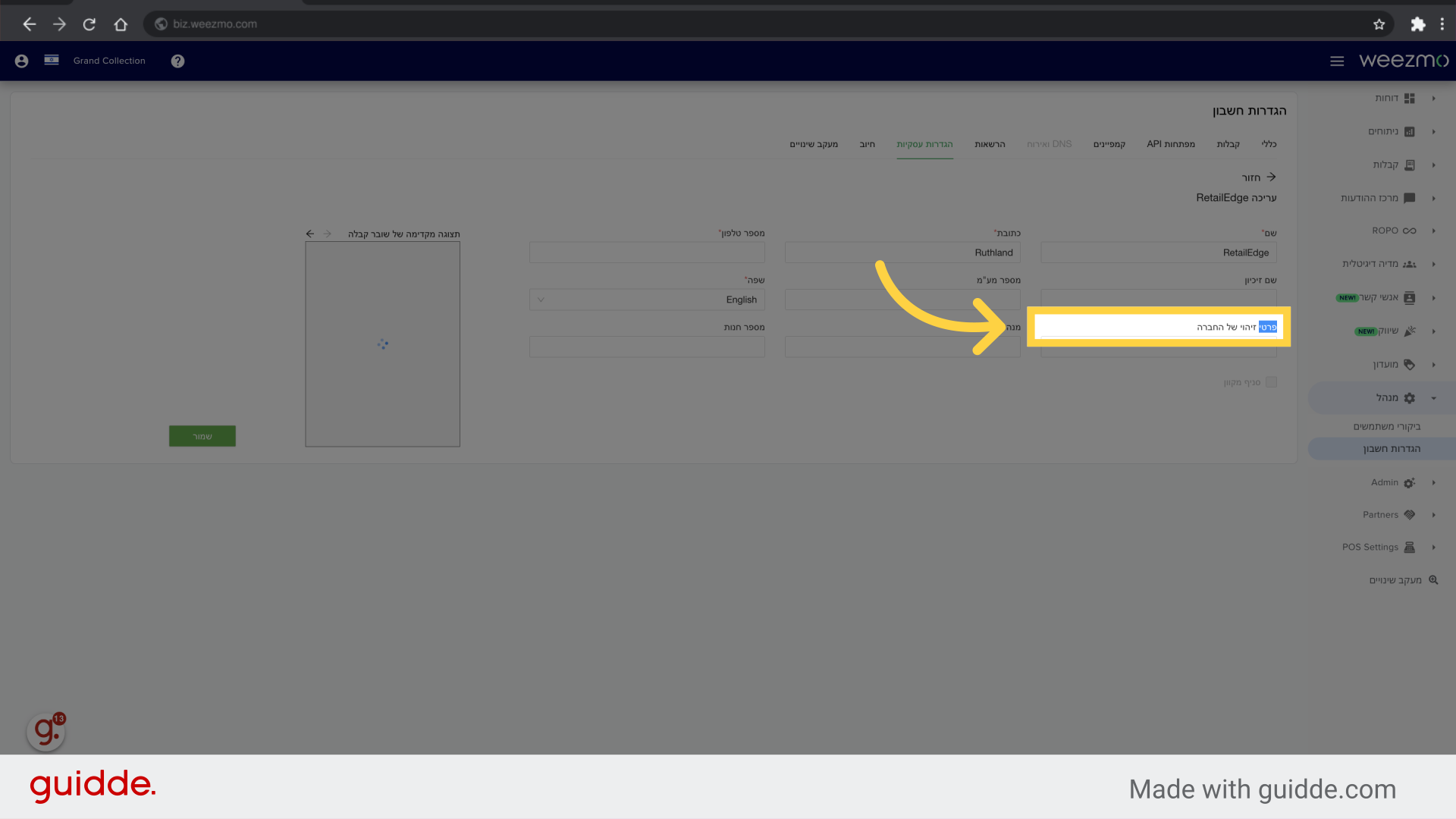The height and width of the screenshot is (819, 1456).
Task: Click the browser reload icon
Action: tap(89, 24)
